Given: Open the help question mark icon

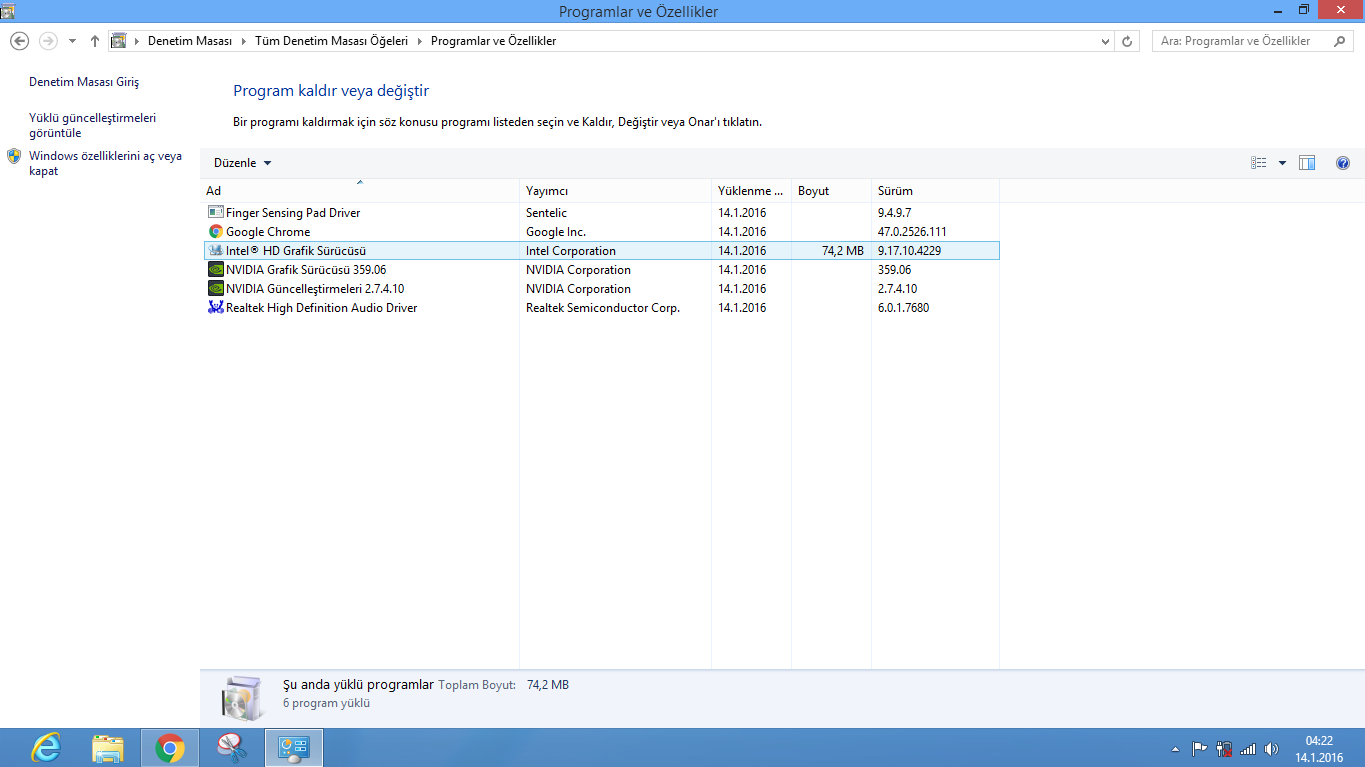Looking at the screenshot, I should click(1343, 163).
